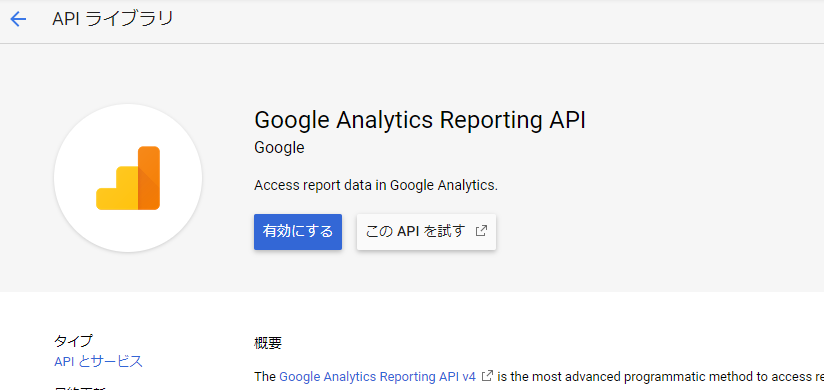
Task: Click the 概要 section heading
Action: 268,344
